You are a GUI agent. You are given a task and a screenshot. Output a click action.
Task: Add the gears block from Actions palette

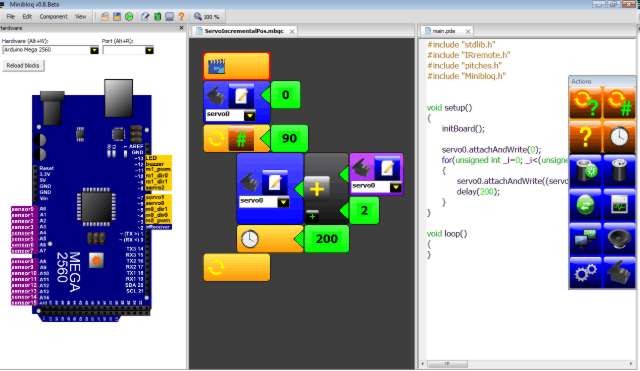point(585,273)
